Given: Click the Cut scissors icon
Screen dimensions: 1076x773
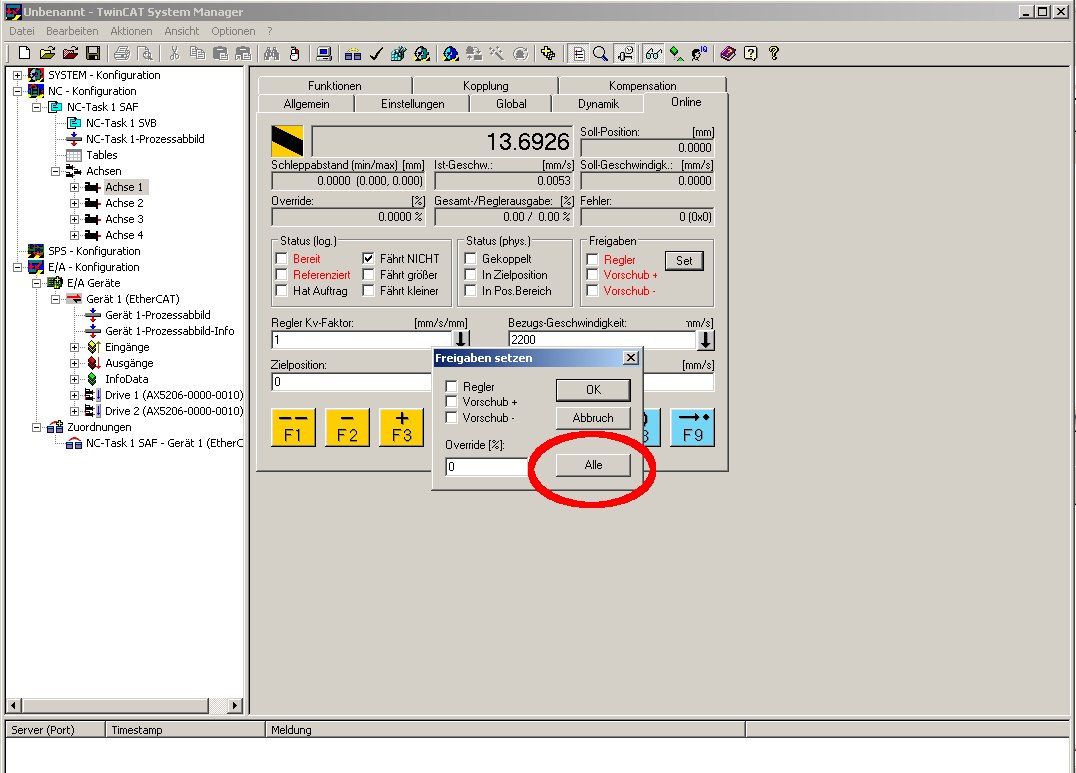Looking at the screenshot, I should [174, 54].
